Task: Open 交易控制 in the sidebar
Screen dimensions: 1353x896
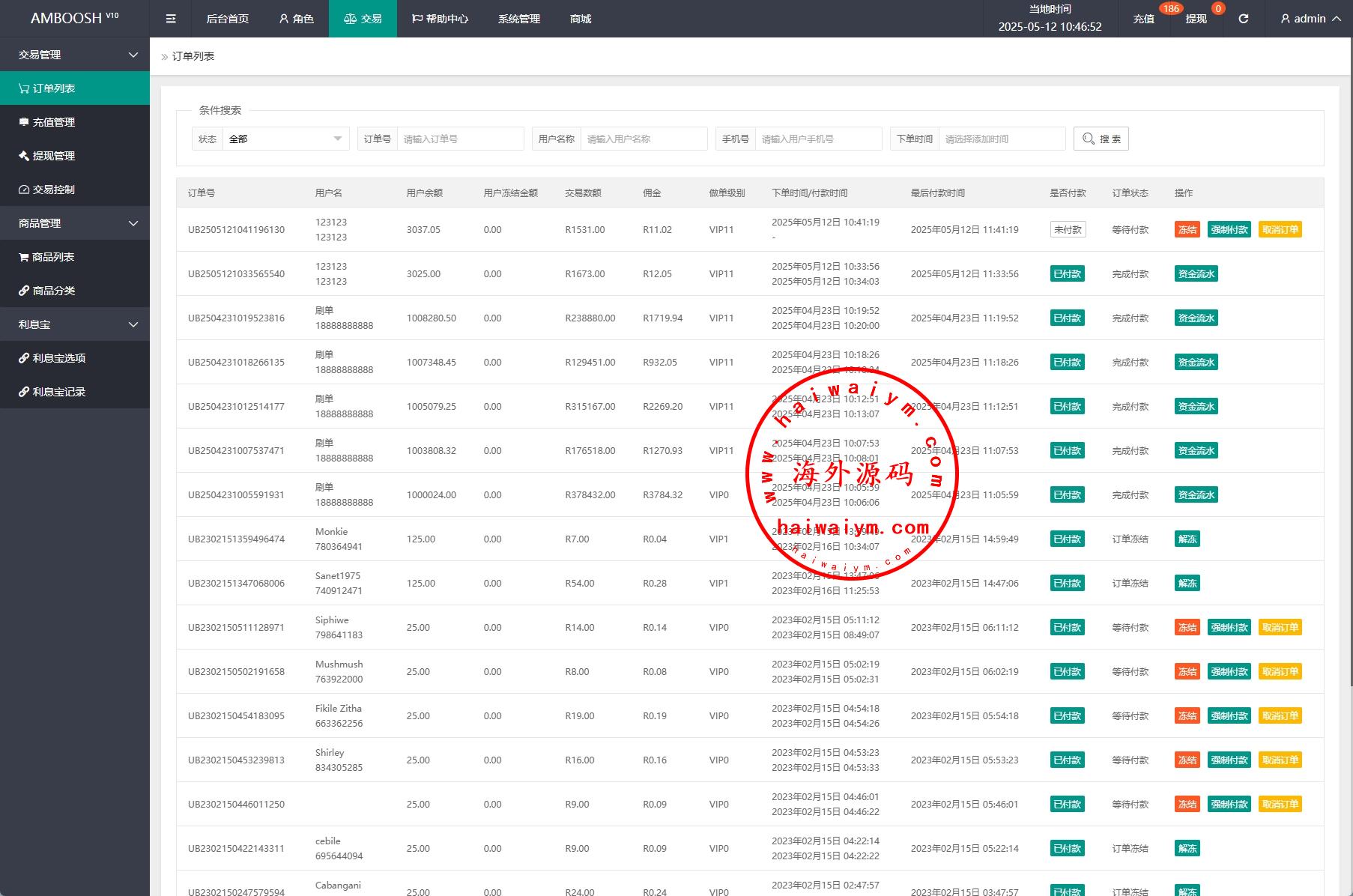Action: [x=54, y=190]
